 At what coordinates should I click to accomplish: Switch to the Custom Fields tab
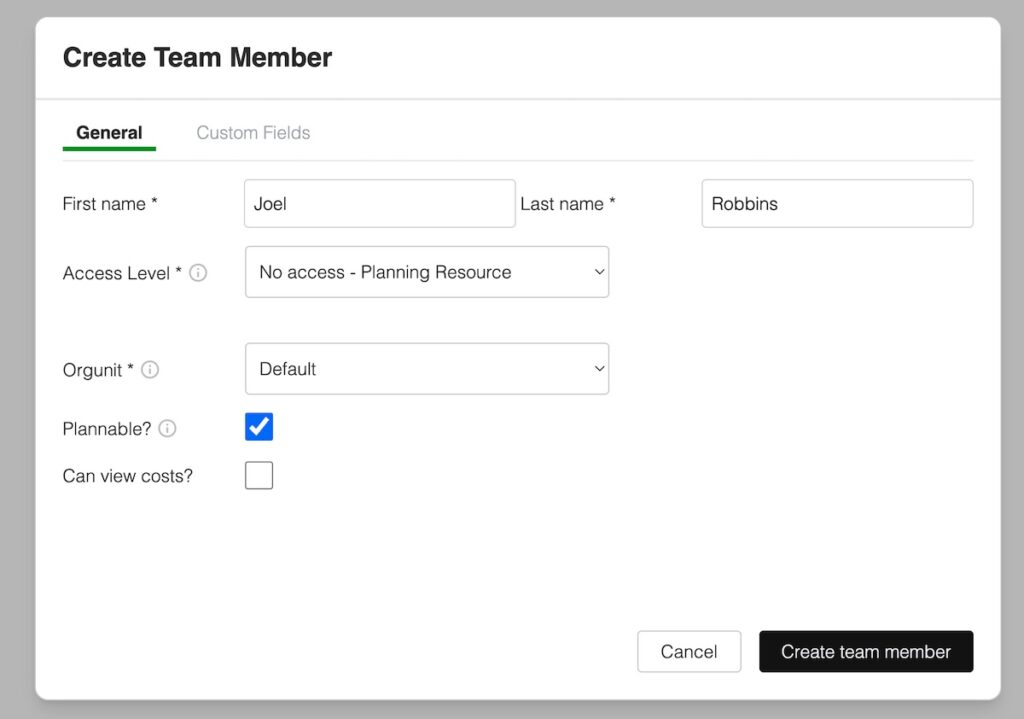[252, 132]
